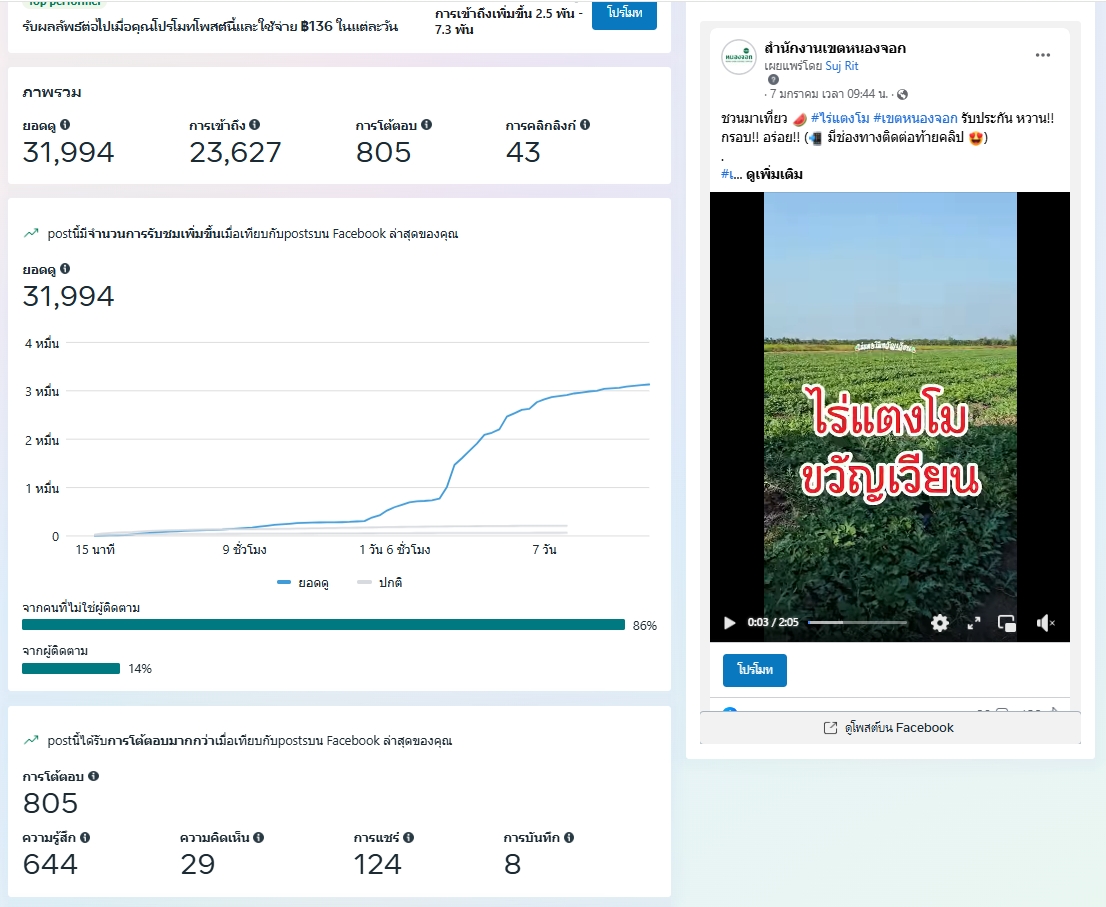Click ดูเพิ่มเติม to expand post text
Image resolution: width=1106 pixels, height=907 pixels.
click(x=774, y=174)
